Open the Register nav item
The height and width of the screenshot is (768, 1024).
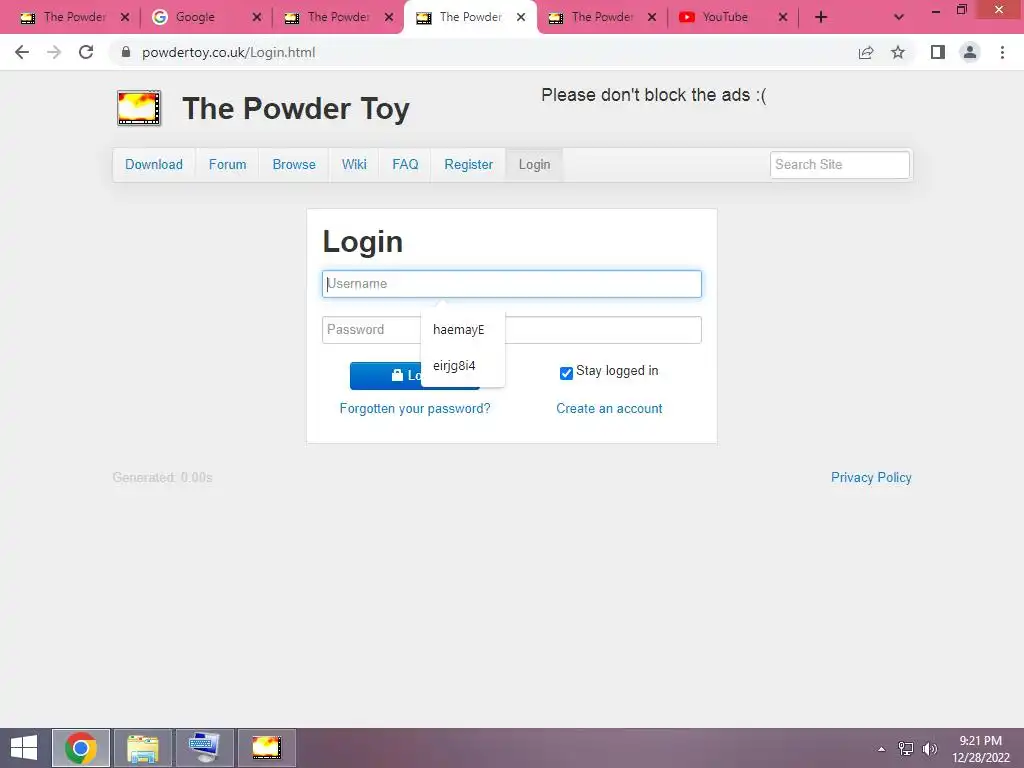coord(468,165)
